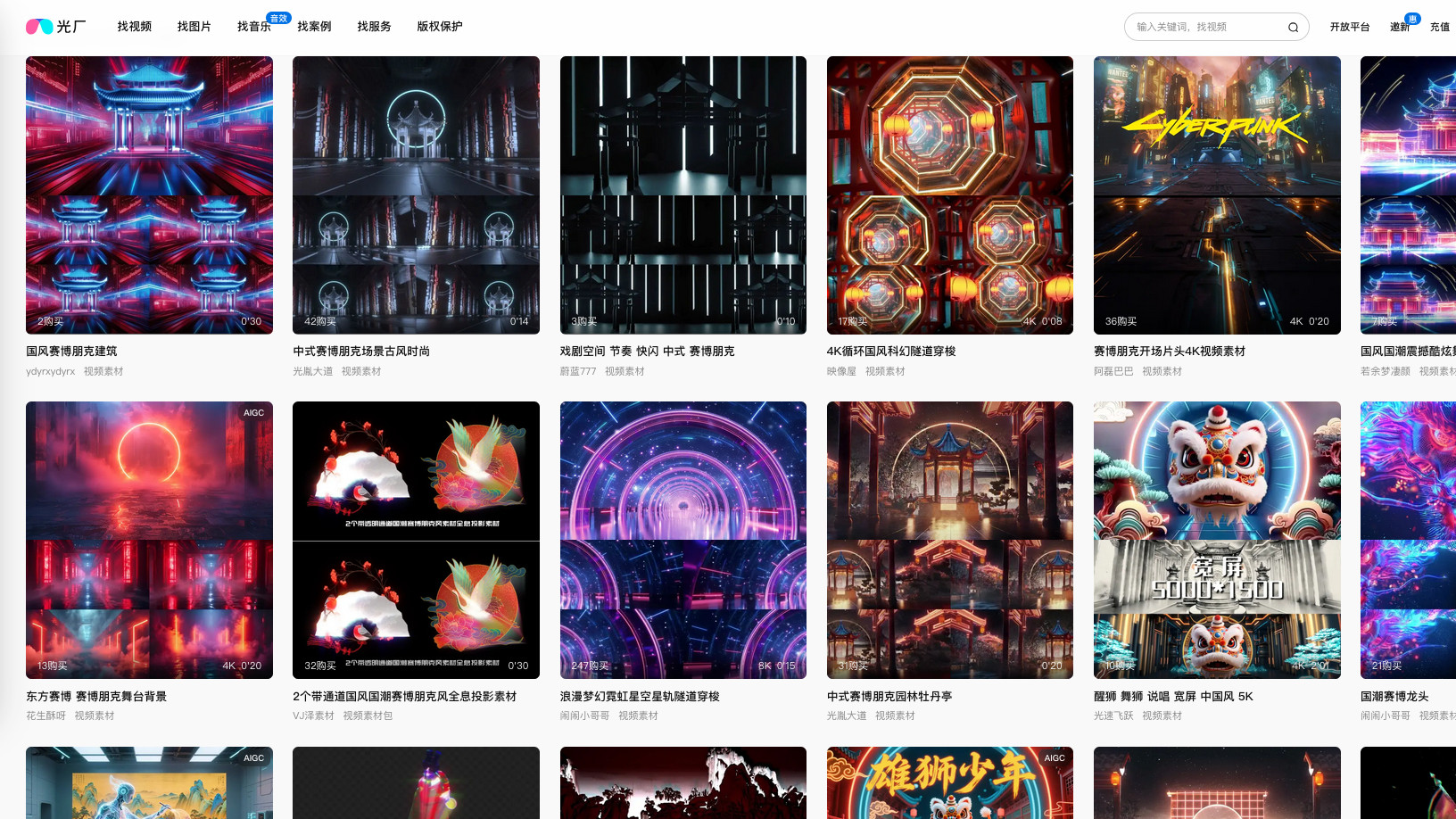
Task: Click the title 戏剧空间 节奏 快闪 中式 赛博朋克
Action: (x=648, y=352)
